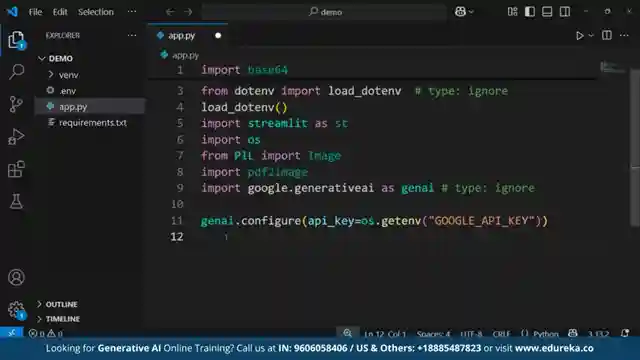Select app.py in the explorer tree
This screenshot has height=360, width=640.
[73, 107]
